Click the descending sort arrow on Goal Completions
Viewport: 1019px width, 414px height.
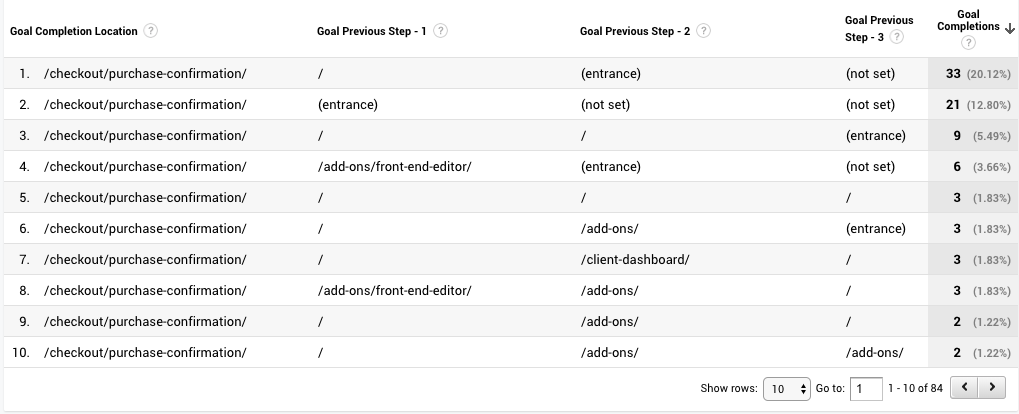(x=1010, y=28)
